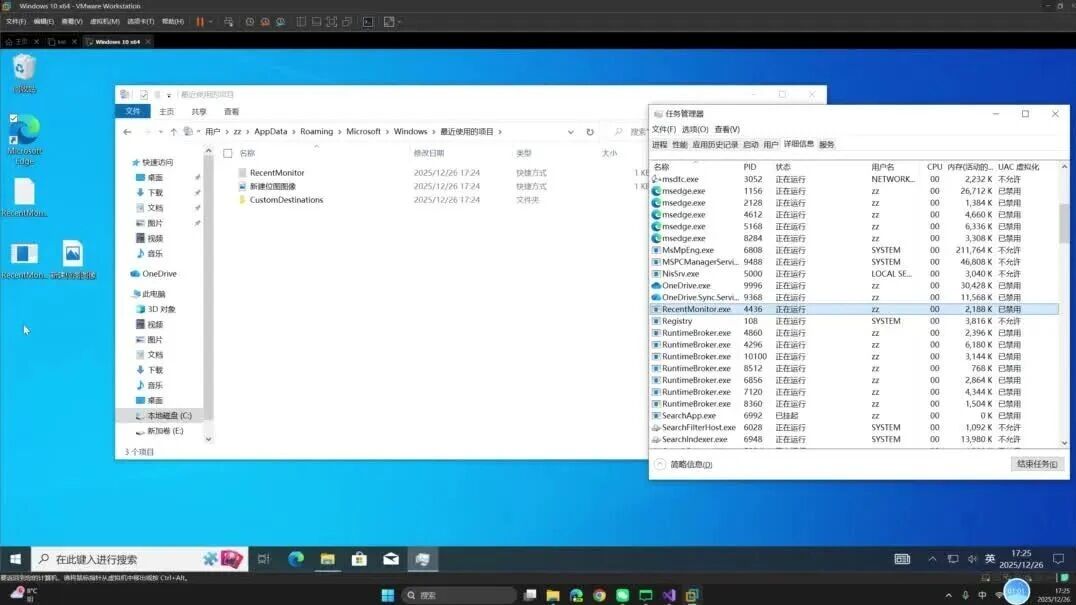Click the Explorer back arrow
Screen dimensions: 1076x605
coord(128,132)
